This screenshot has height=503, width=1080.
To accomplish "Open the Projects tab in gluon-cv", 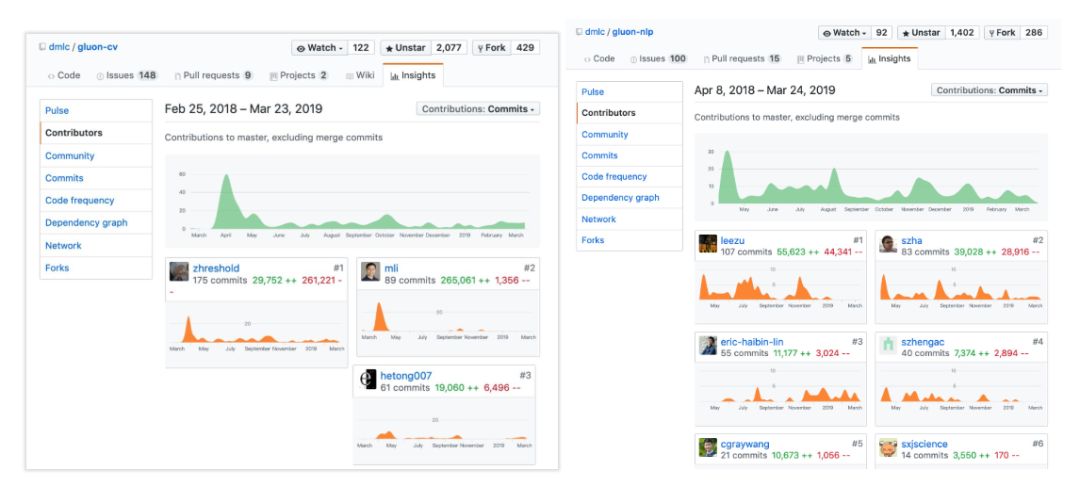I will pos(299,75).
